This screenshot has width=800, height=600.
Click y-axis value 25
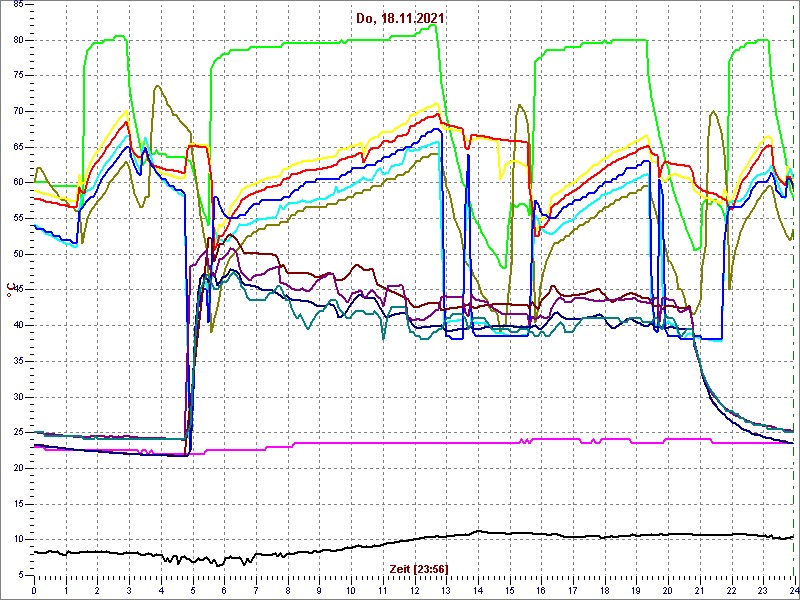coord(18,433)
